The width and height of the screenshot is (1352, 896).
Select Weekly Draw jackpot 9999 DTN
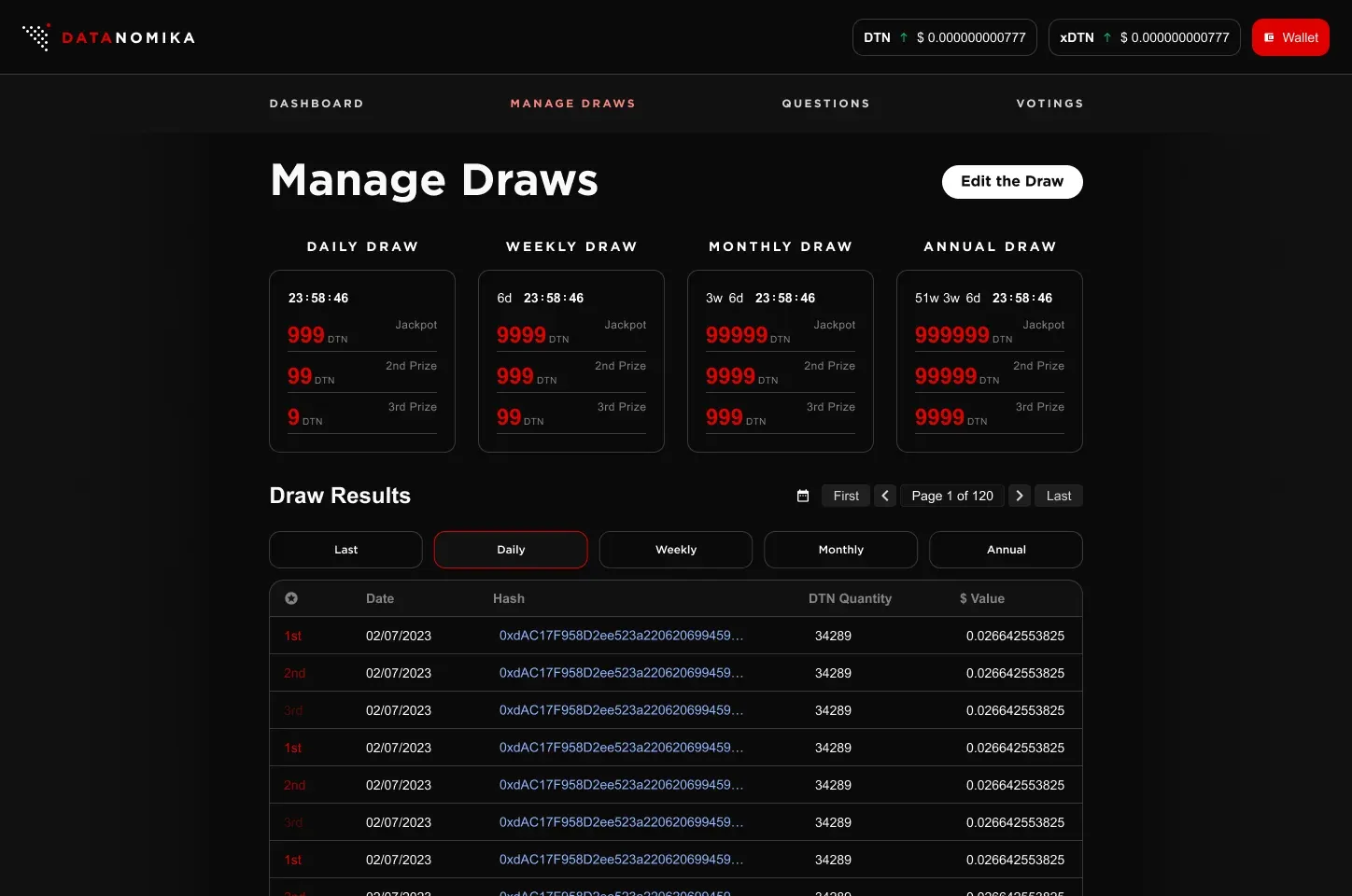(x=533, y=335)
